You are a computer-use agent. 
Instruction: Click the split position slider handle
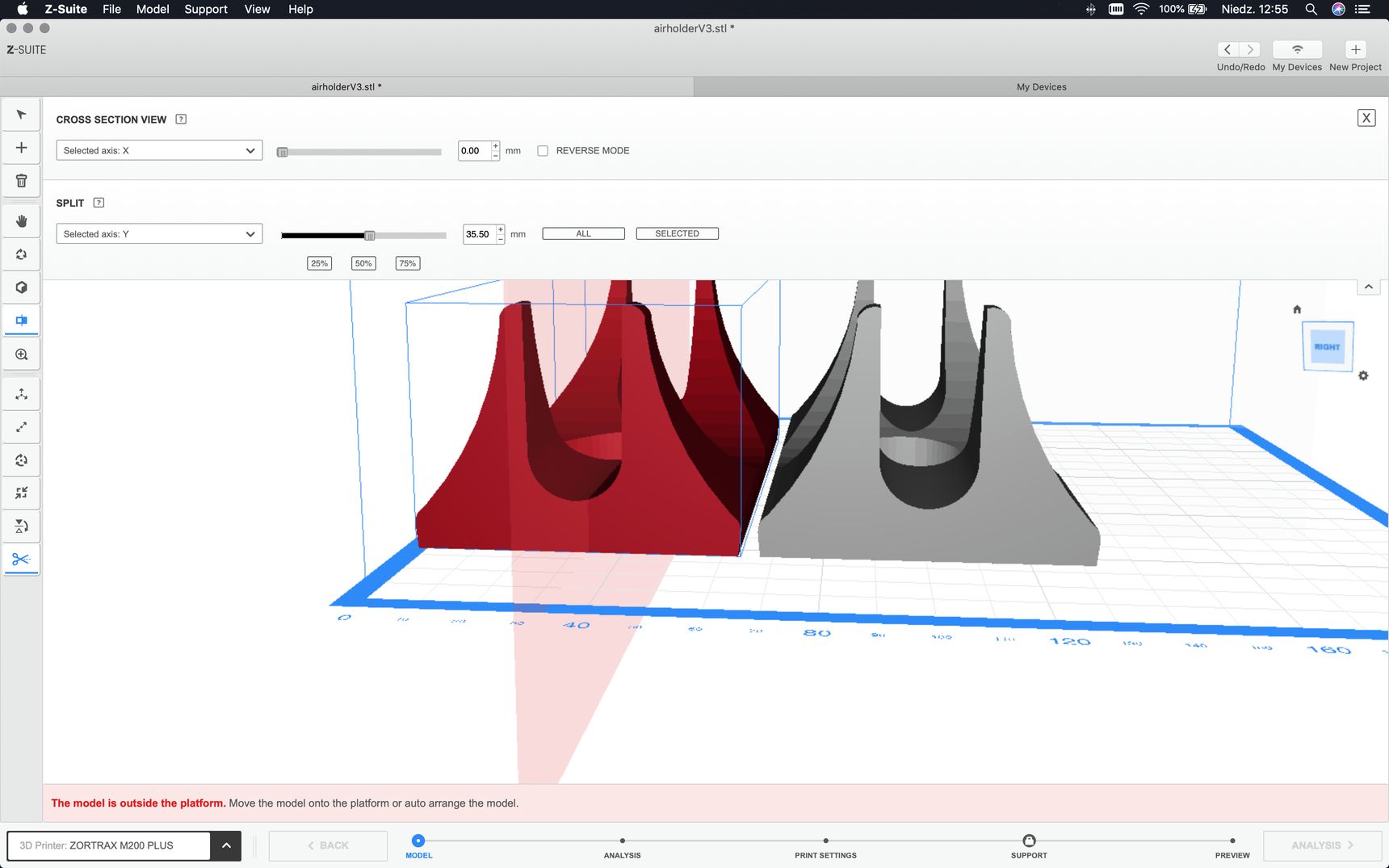click(369, 236)
